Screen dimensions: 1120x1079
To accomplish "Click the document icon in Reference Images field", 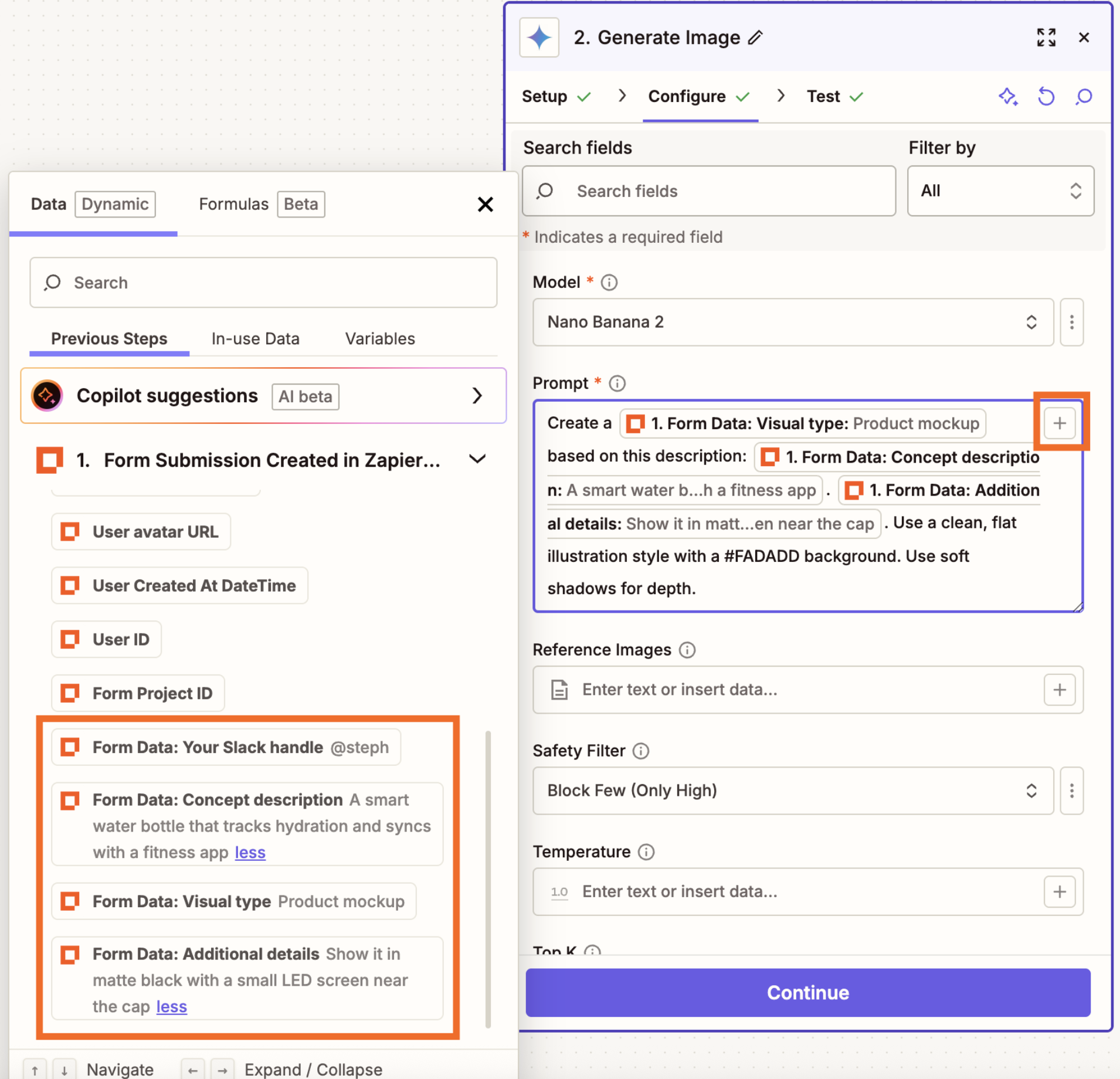I will click(x=558, y=690).
